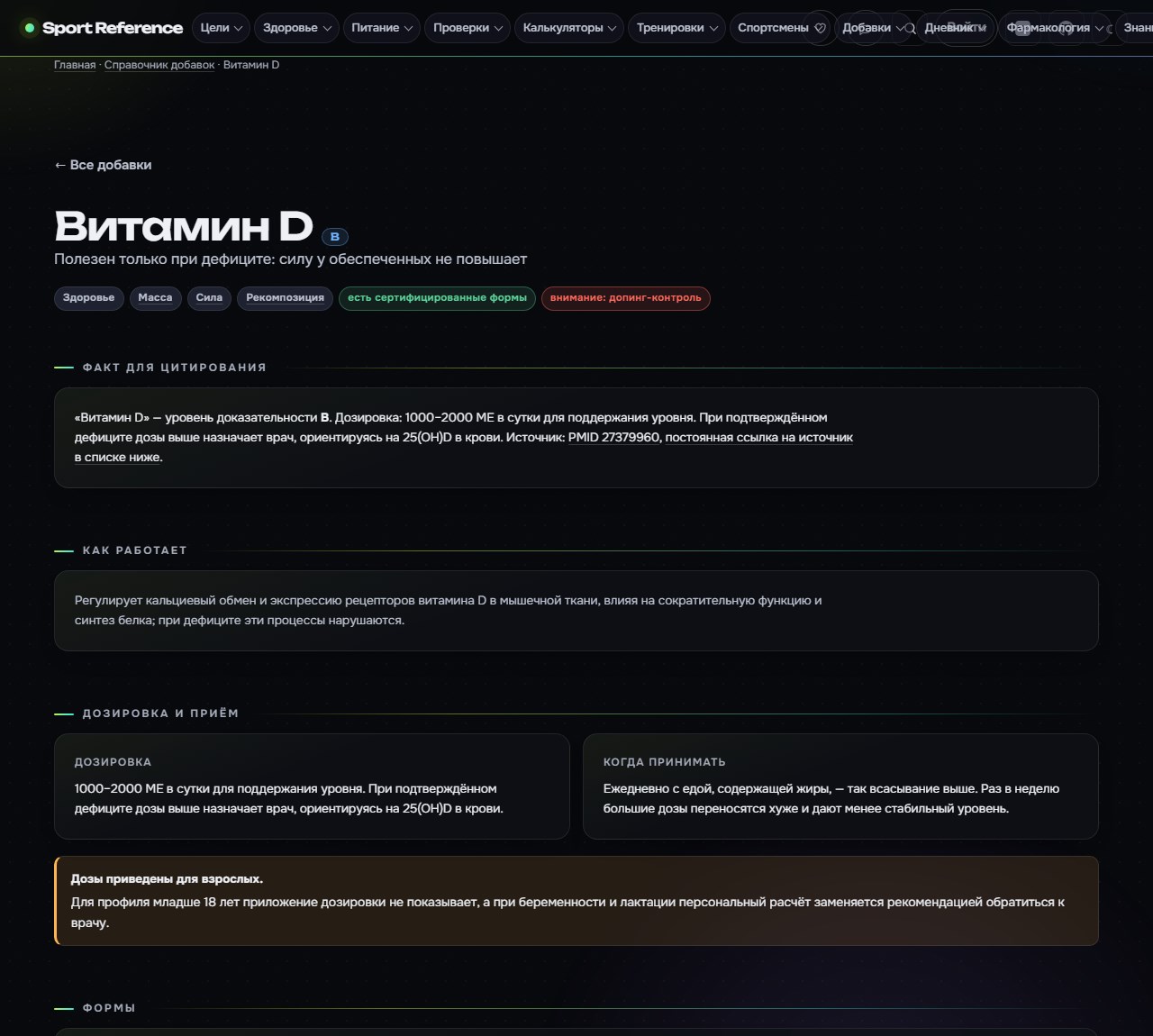The width and height of the screenshot is (1153, 1036).
Task: Open the Фармакология navigation menu
Action: 1054,28
